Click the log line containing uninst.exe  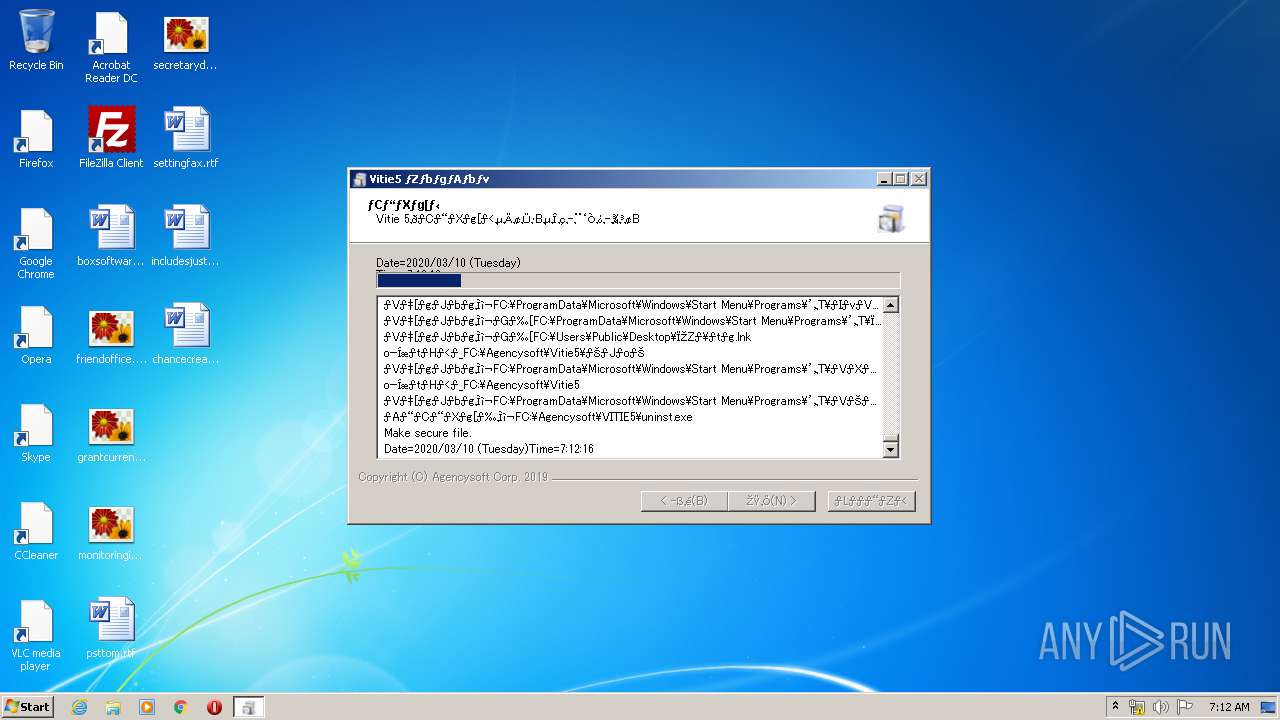pyautogui.click(x=538, y=417)
